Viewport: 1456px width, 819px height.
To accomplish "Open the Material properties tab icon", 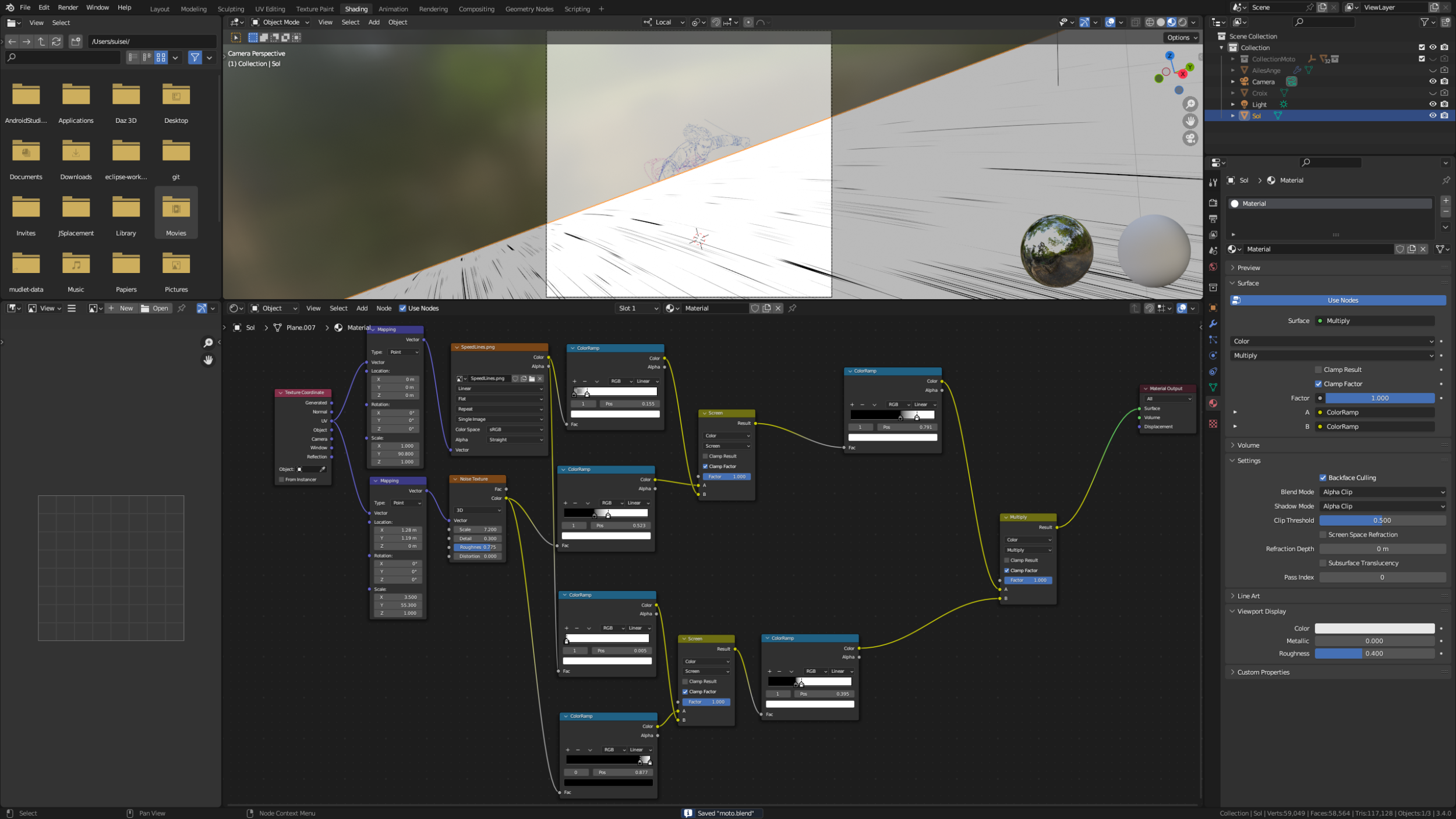I will coord(1213,403).
